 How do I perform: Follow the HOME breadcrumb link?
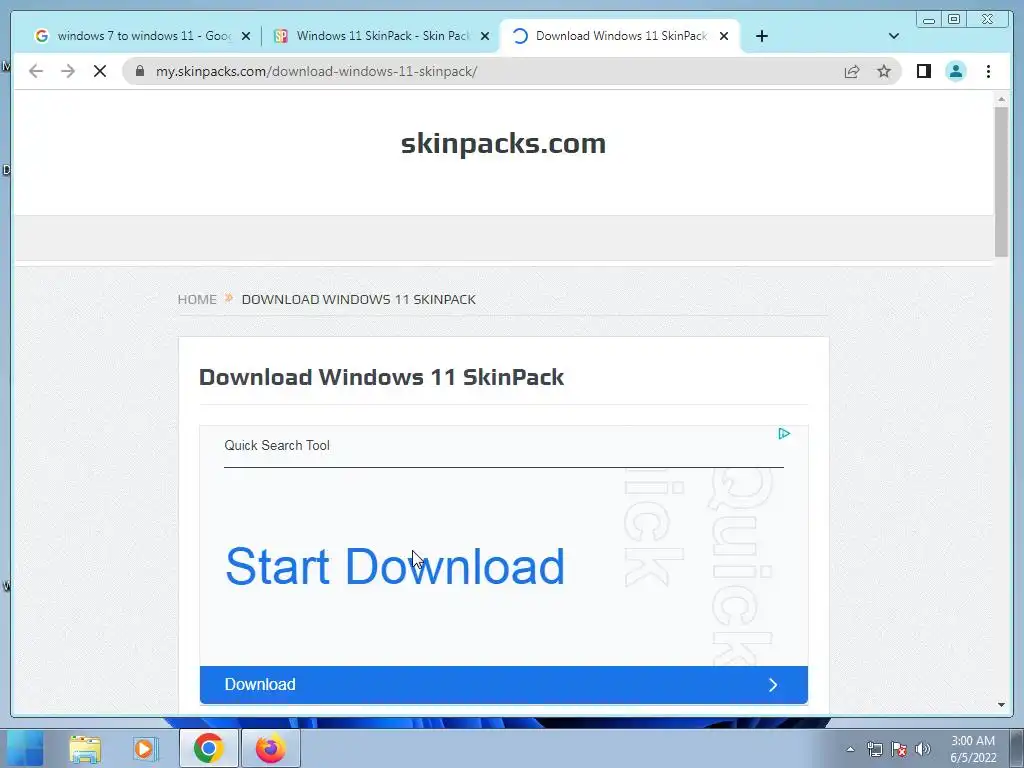coord(197,299)
